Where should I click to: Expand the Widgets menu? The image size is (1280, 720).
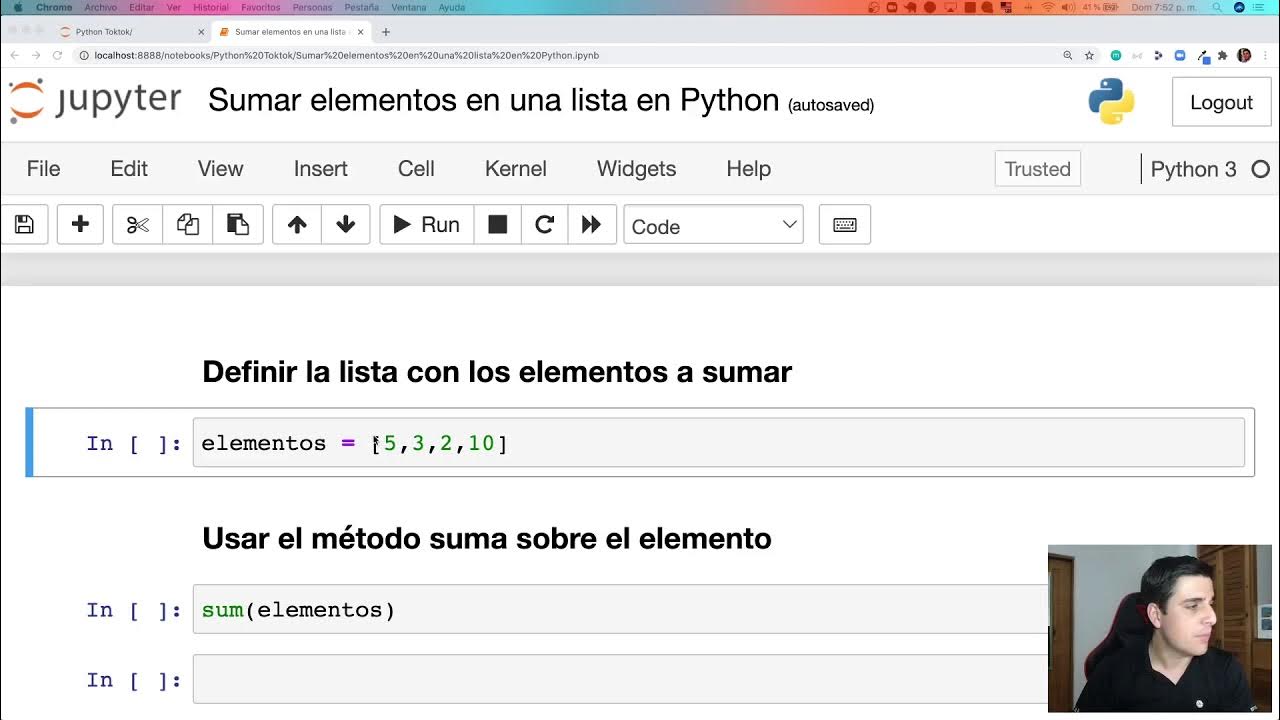pyautogui.click(x=636, y=169)
